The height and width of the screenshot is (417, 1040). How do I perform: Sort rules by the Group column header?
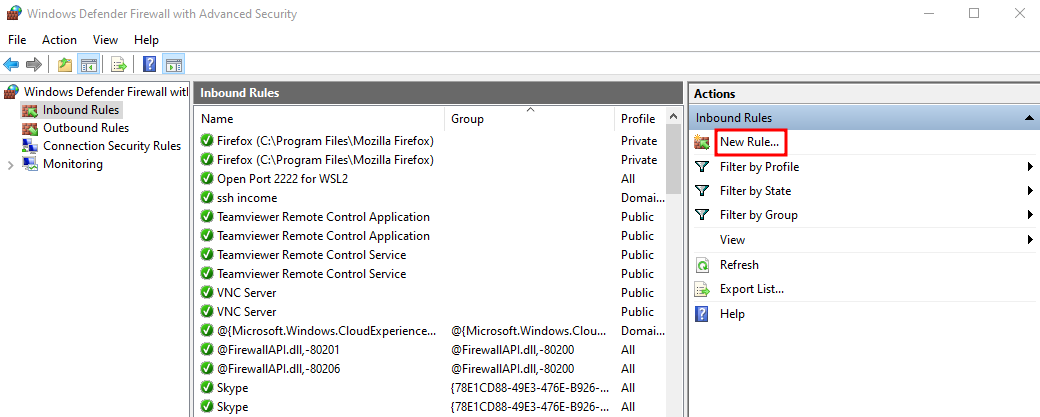pyautogui.click(x=528, y=119)
